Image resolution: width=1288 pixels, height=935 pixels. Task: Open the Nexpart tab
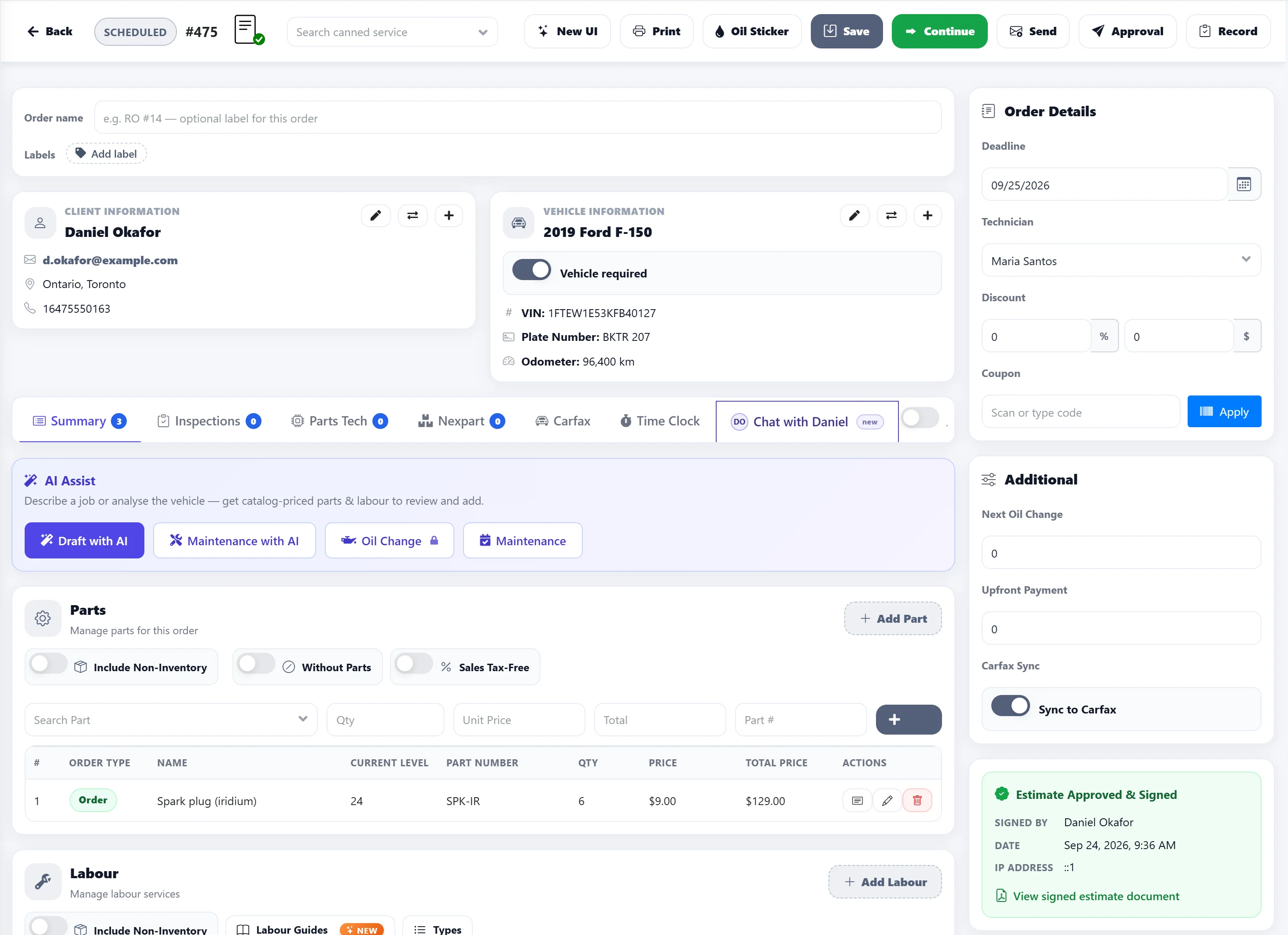pyautogui.click(x=461, y=421)
